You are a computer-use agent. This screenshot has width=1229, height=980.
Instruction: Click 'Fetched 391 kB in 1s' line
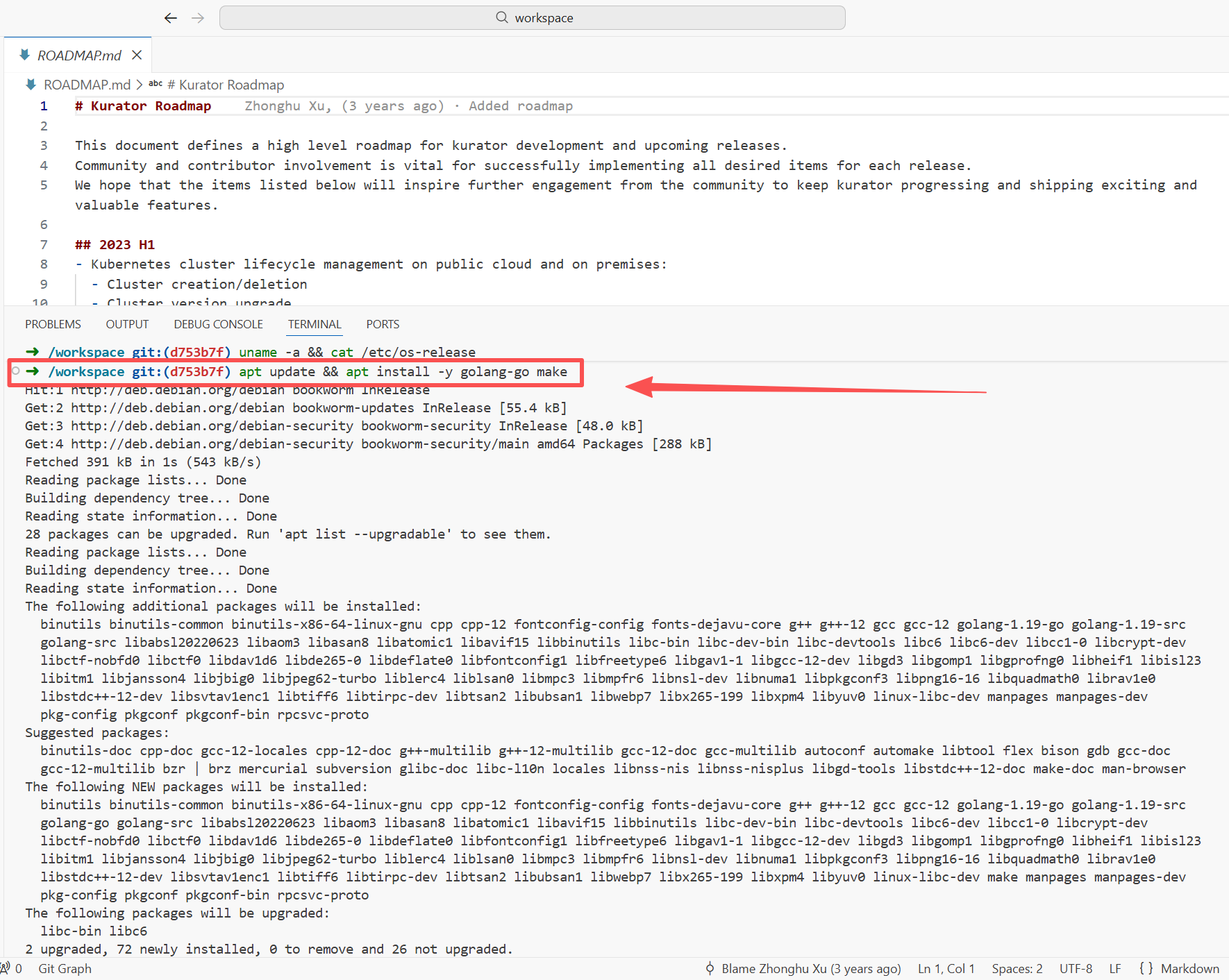coord(143,462)
